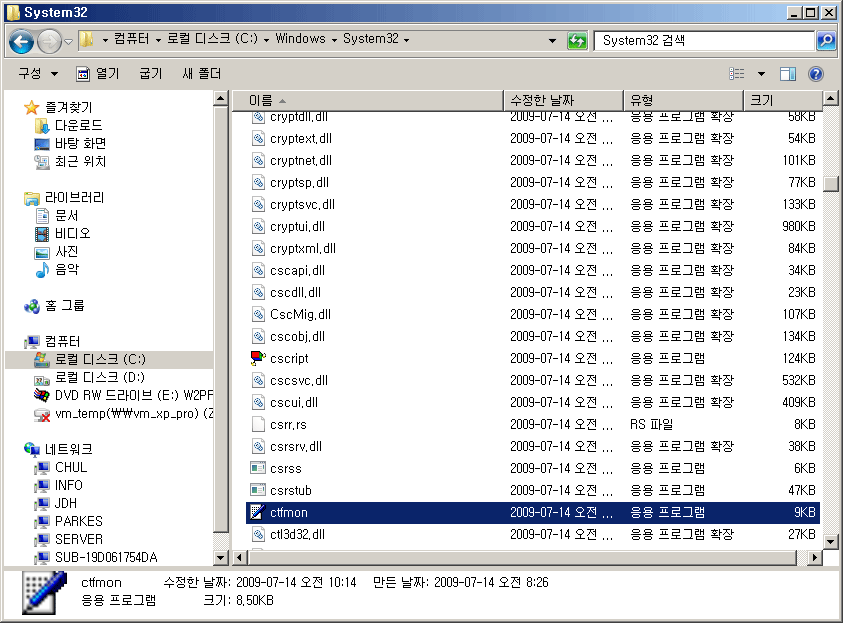This screenshot has height=623, width=843.
Task: Sort by the 수정한 날짜 column header
Action: (563, 101)
